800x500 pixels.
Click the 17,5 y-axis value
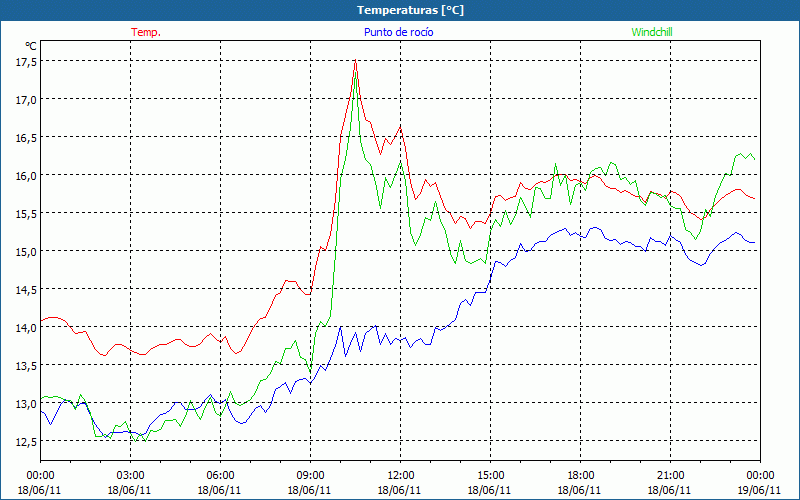click(27, 61)
